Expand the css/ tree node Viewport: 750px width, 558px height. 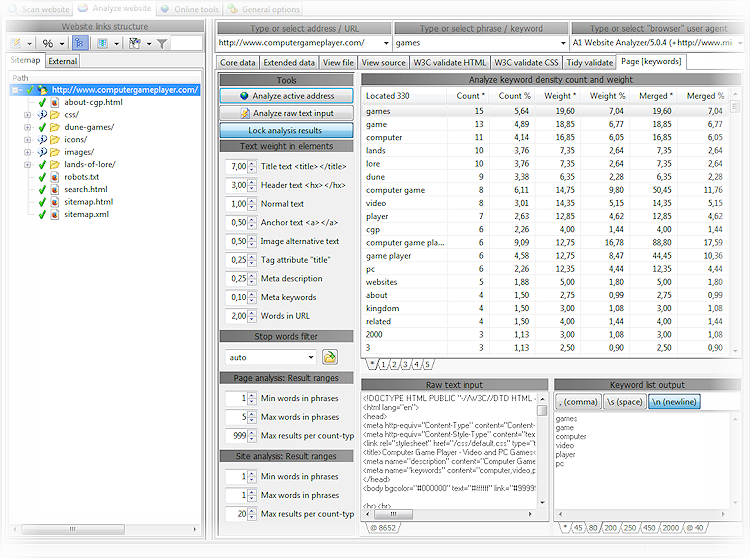[27, 115]
